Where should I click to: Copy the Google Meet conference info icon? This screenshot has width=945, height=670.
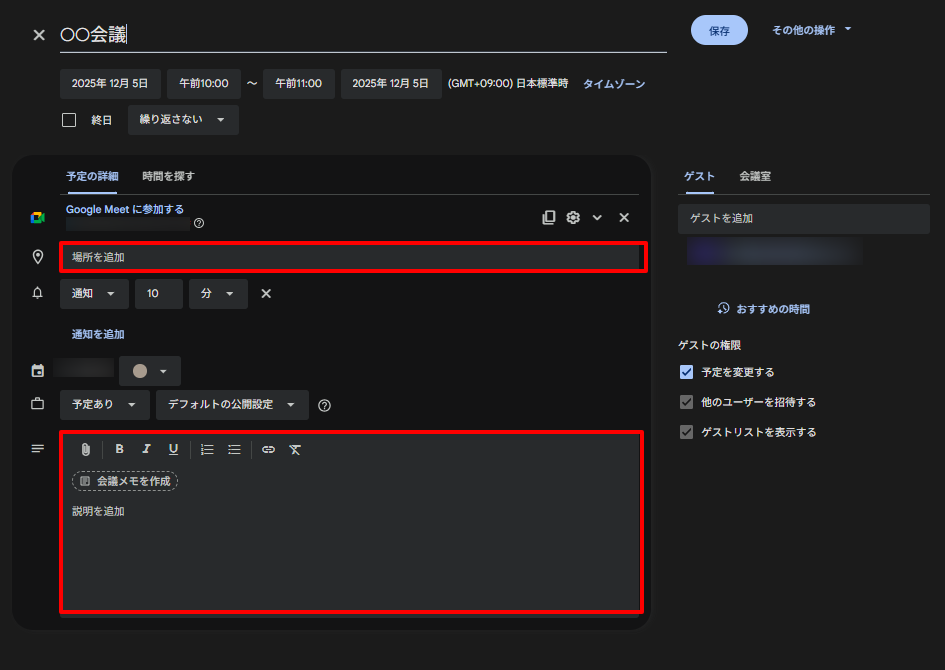(548, 217)
